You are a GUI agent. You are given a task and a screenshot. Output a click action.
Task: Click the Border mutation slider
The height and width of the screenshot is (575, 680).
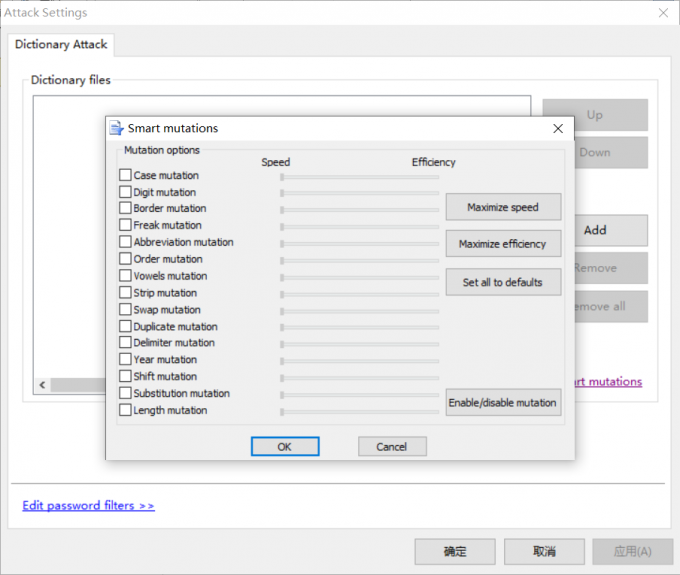[x=360, y=210]
